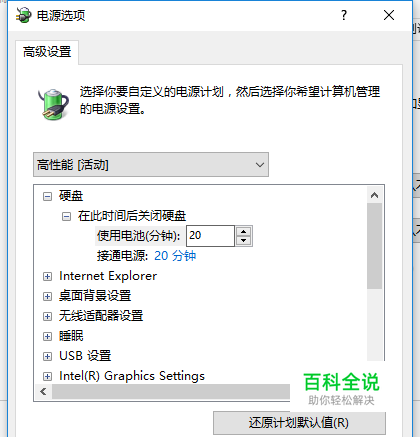Increase battery minutes with up spinner arrow

tap(244, 231)
